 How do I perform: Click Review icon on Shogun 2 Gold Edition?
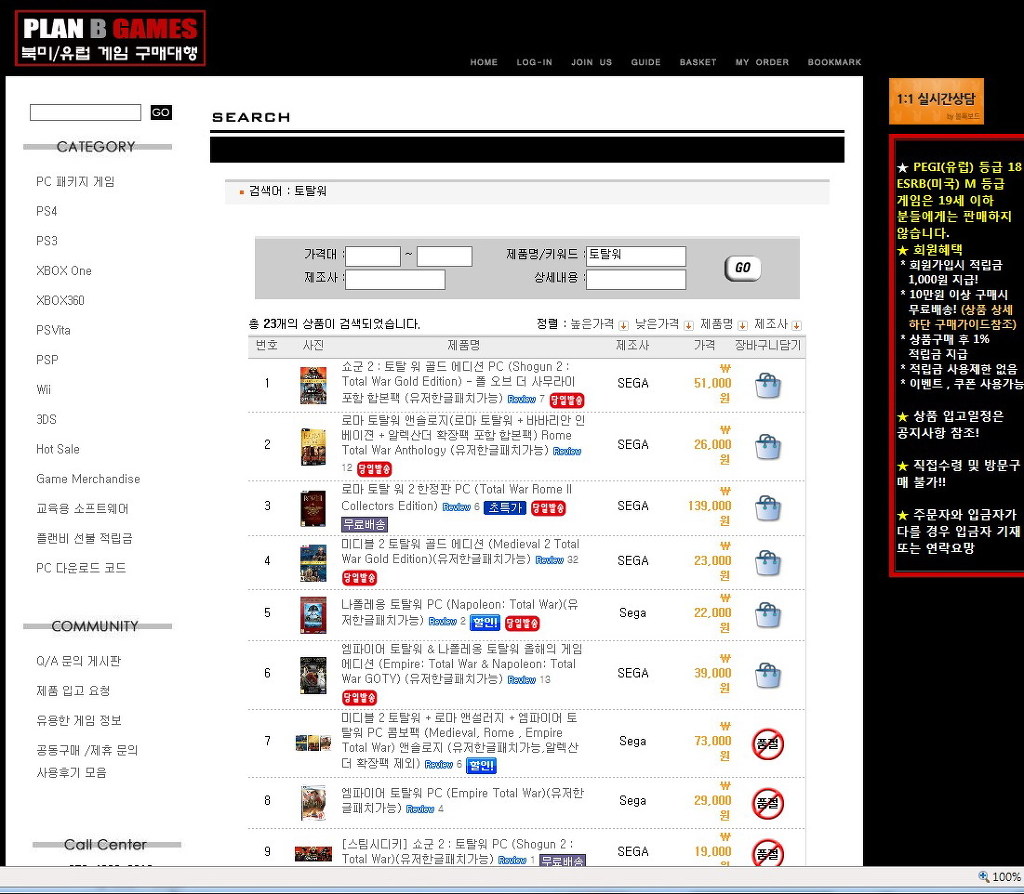(521, 399)
